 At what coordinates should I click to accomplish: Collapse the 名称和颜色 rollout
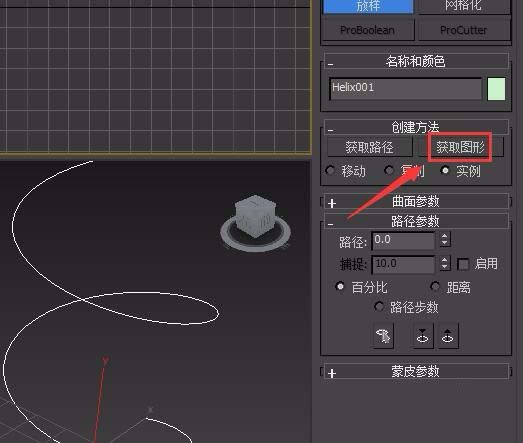click(x=416, y=61)
